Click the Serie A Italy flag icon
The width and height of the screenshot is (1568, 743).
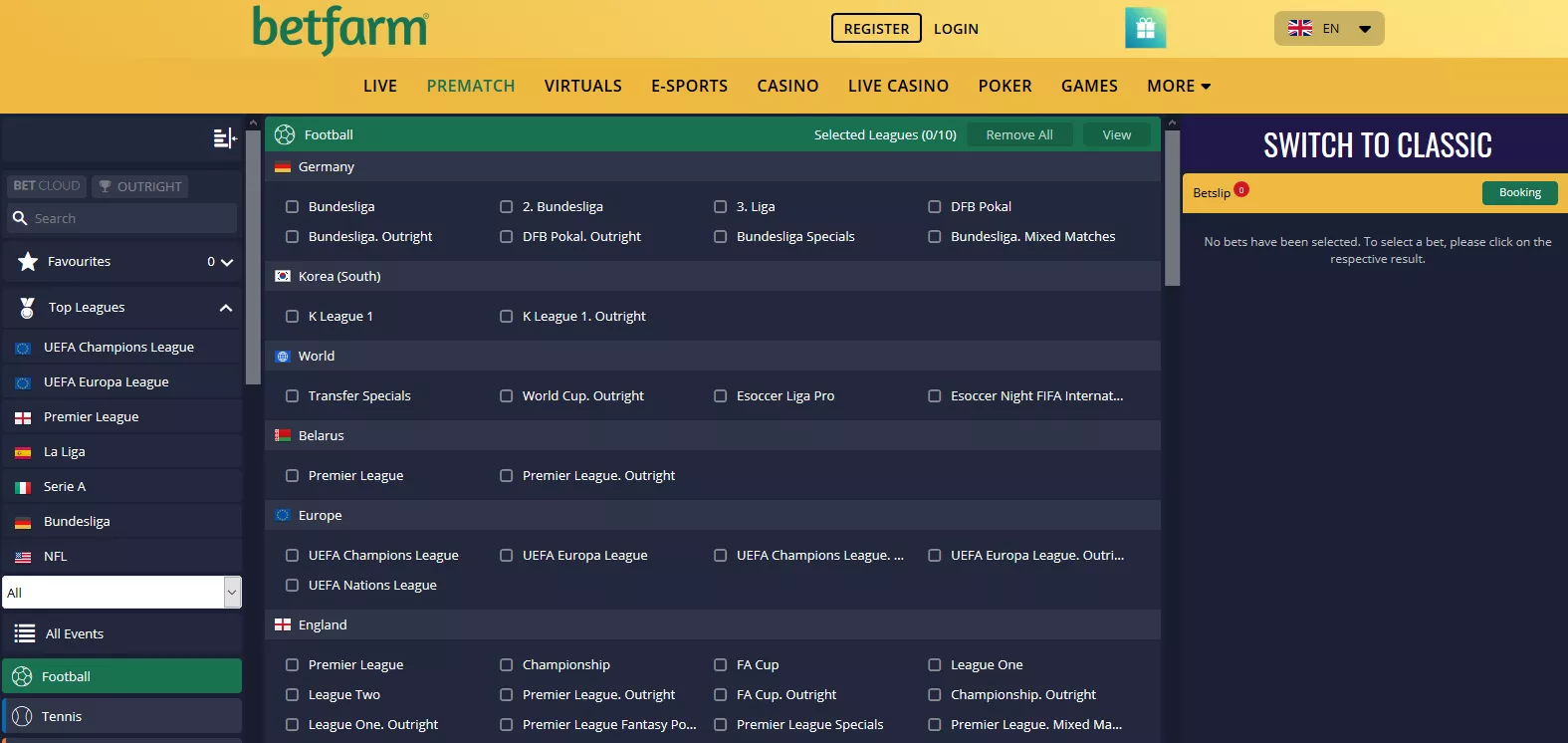23,488
